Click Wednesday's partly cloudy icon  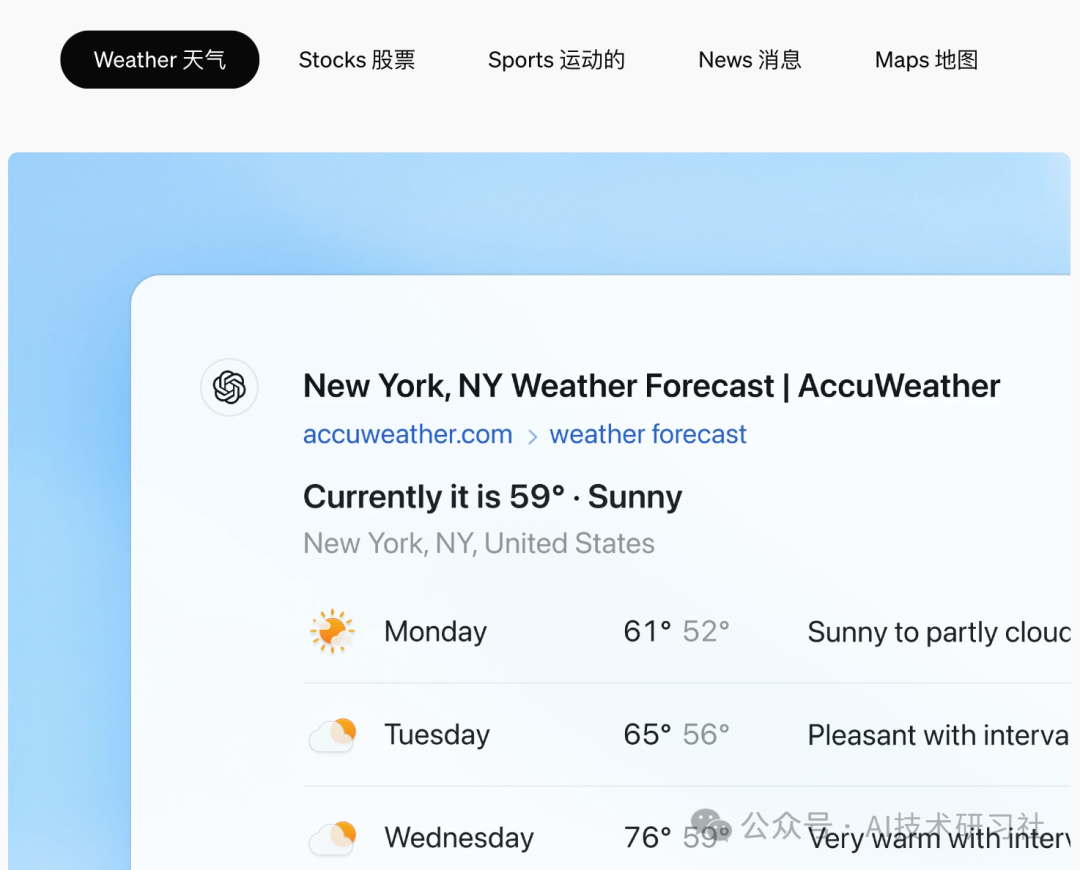coord(333,838)
